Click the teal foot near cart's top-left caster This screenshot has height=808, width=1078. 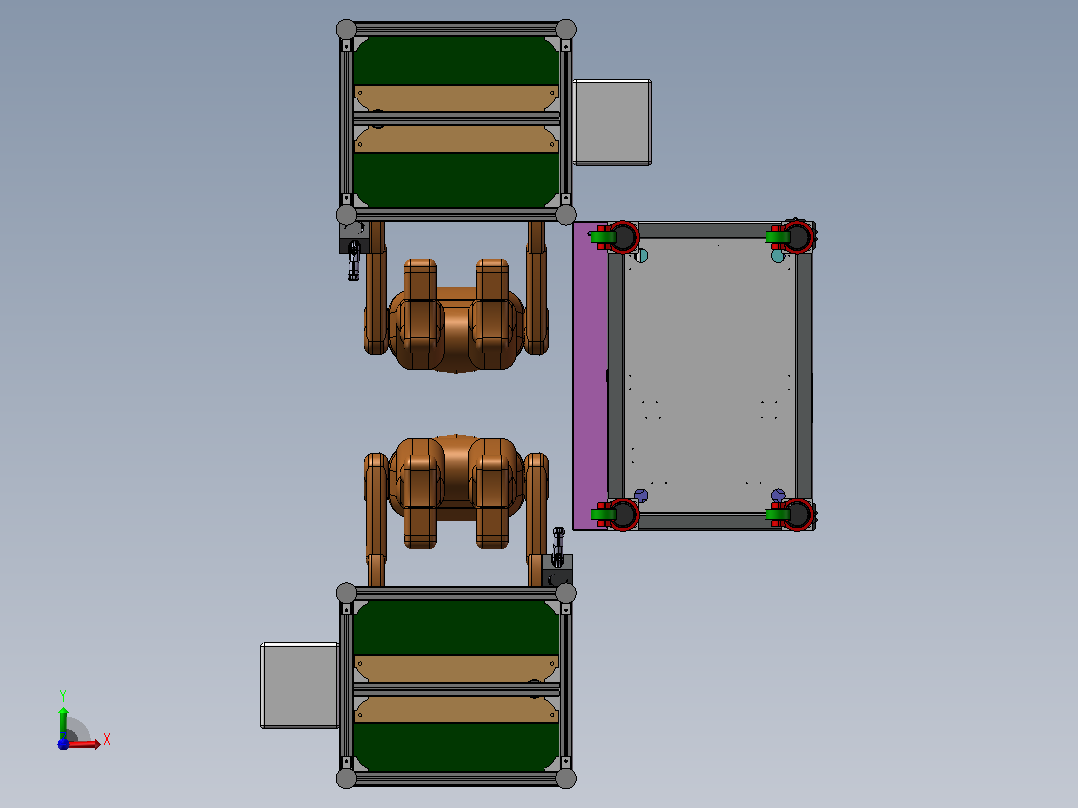point(641,256)
